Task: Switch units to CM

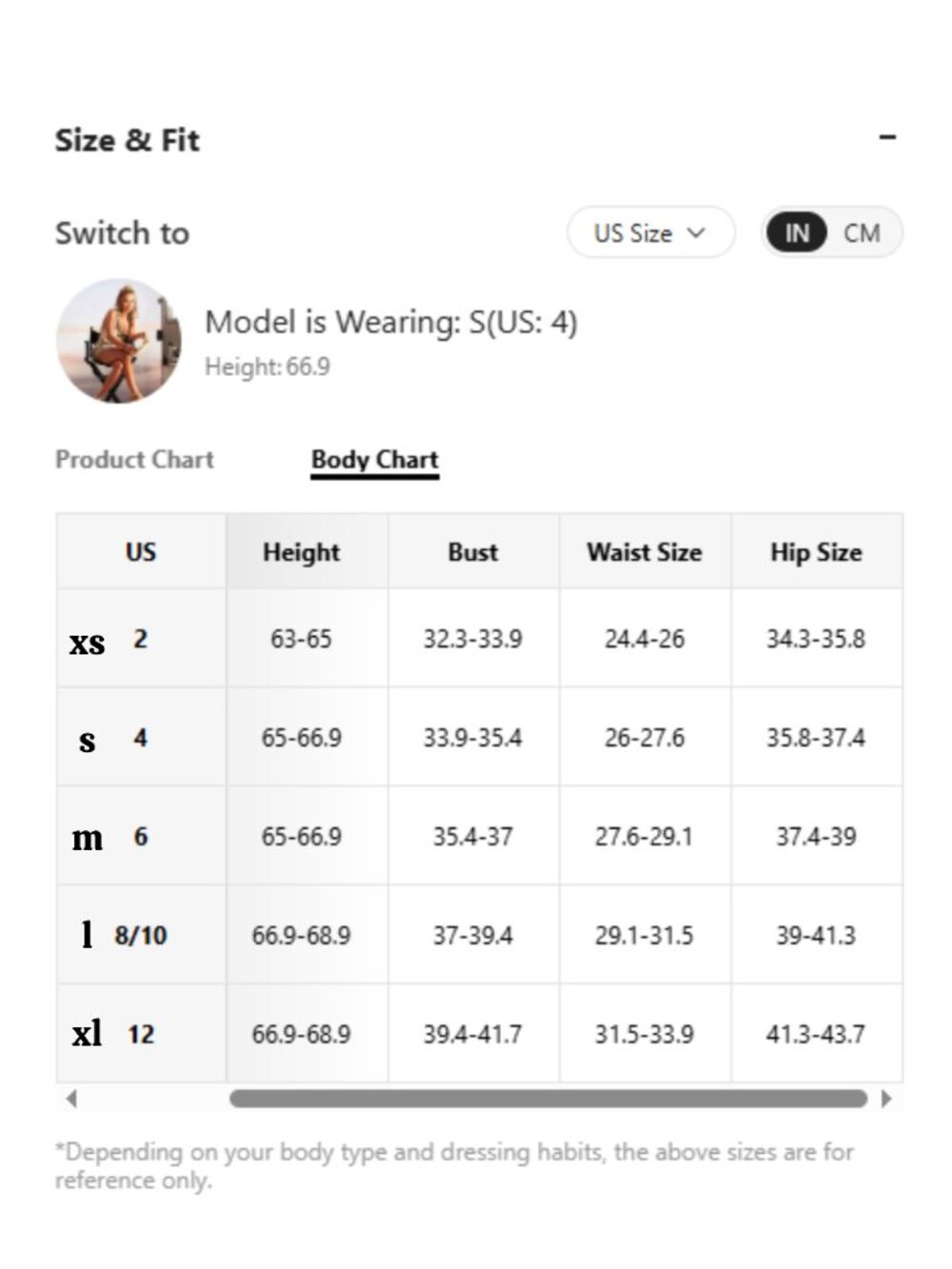Action: coord(862,232)
